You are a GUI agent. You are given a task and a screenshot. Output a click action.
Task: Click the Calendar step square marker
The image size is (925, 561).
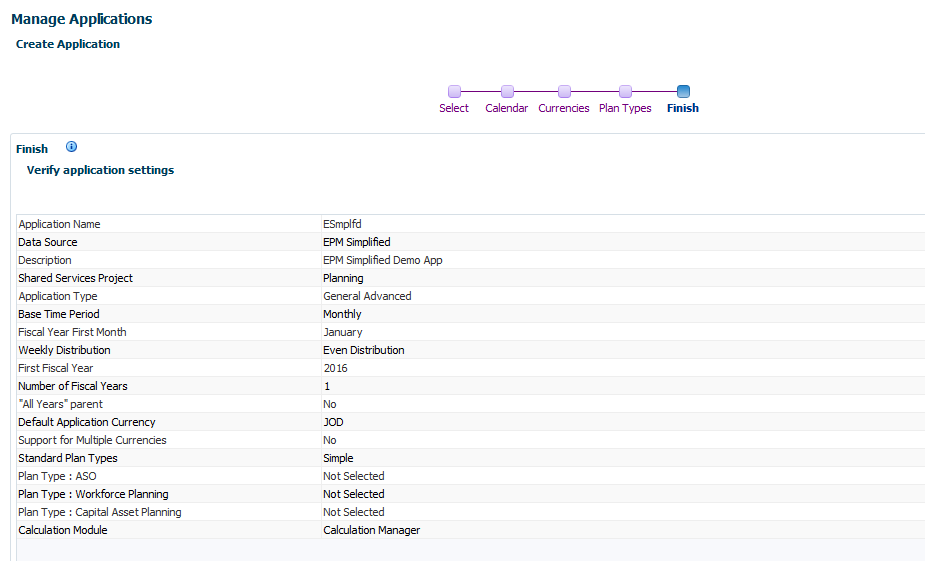pos(507,91)
